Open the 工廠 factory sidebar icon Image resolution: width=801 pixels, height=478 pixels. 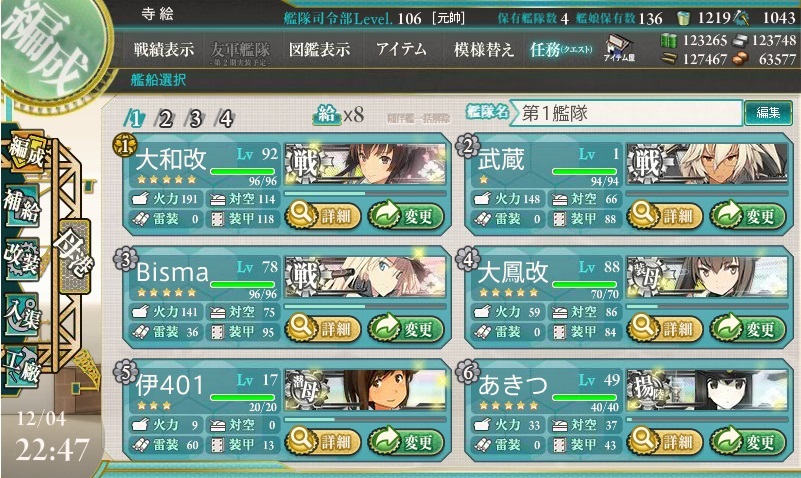point(21,366)
